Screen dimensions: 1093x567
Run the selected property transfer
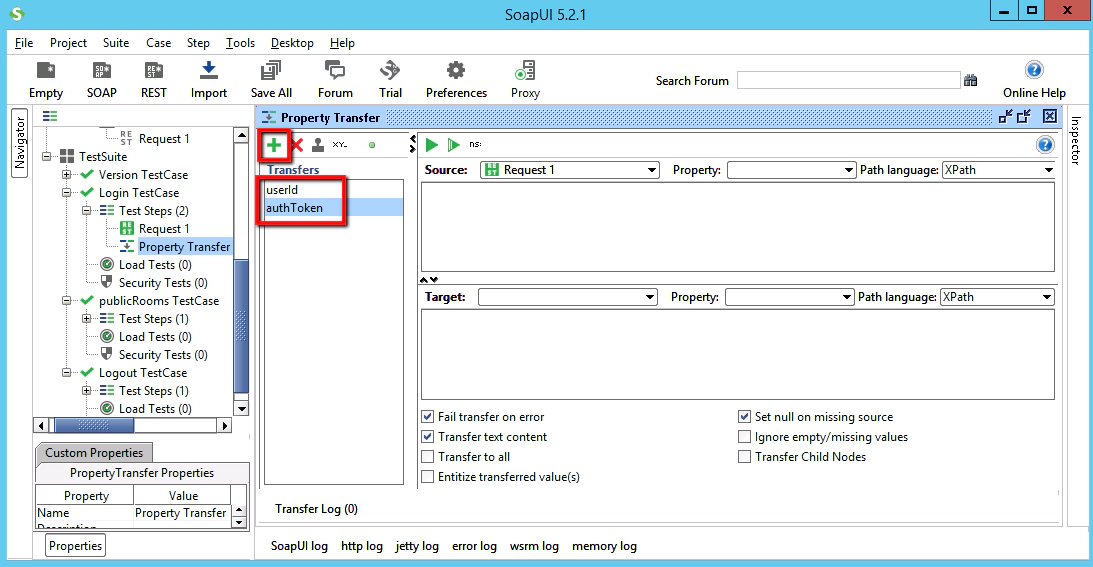pos(431,144)
